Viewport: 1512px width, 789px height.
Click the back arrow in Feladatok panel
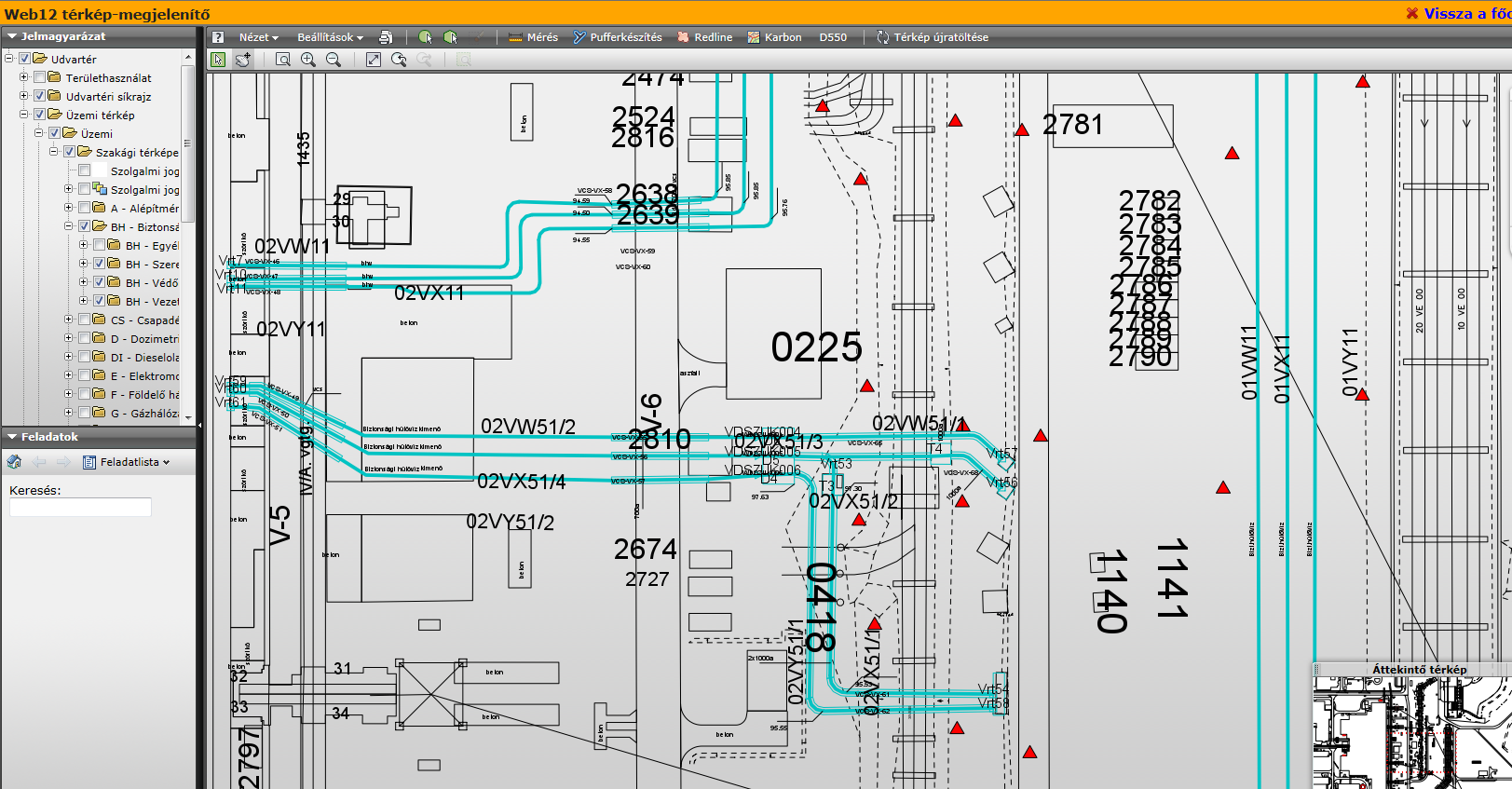(x=39, y=462)
